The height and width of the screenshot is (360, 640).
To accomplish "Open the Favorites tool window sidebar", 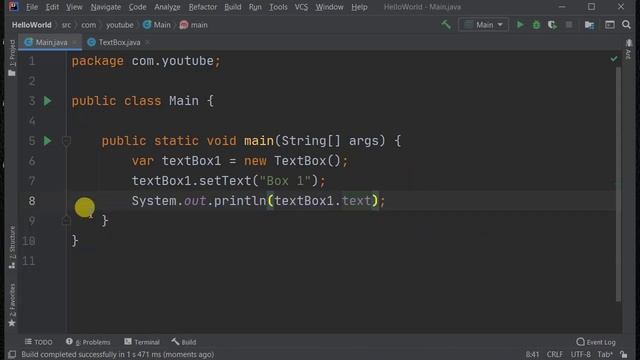I will point(12,305).
